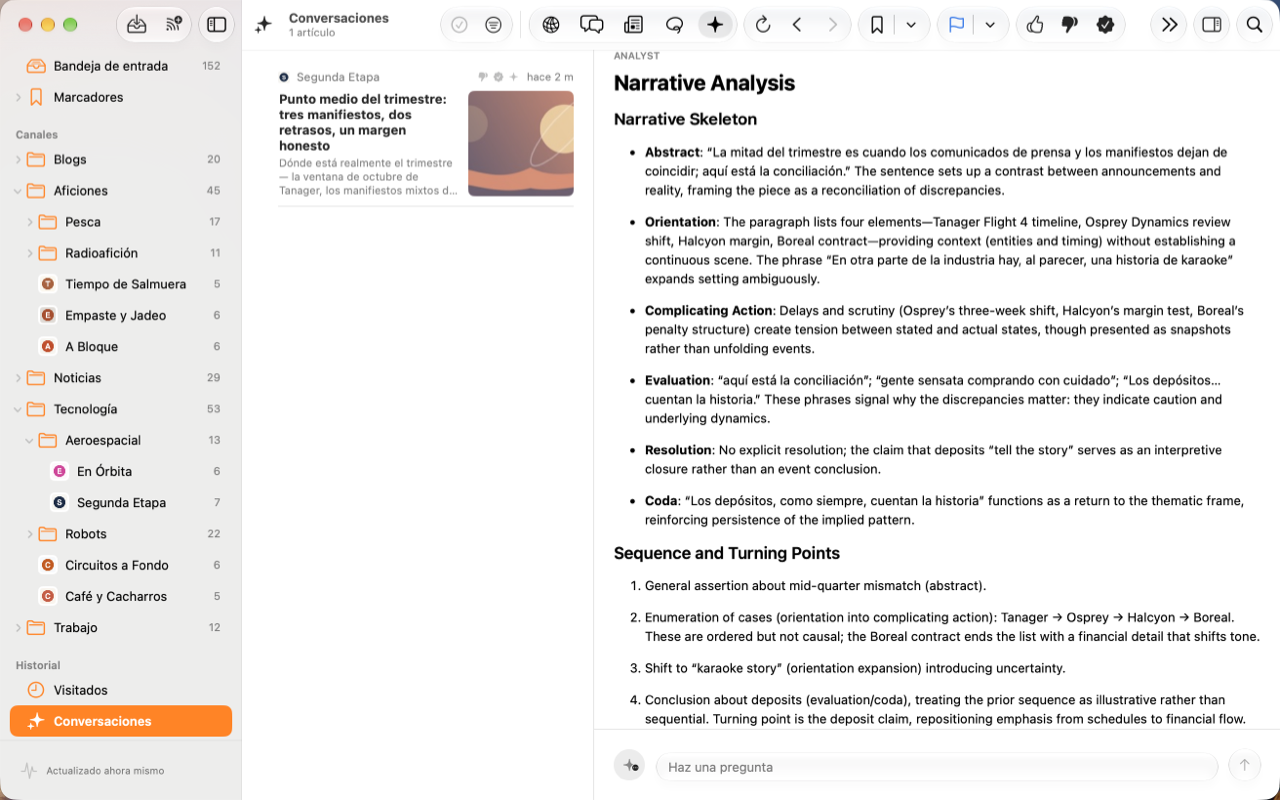
Task: Click the plus icon on the Segunda Etapa article
Action: coord(514,77)
